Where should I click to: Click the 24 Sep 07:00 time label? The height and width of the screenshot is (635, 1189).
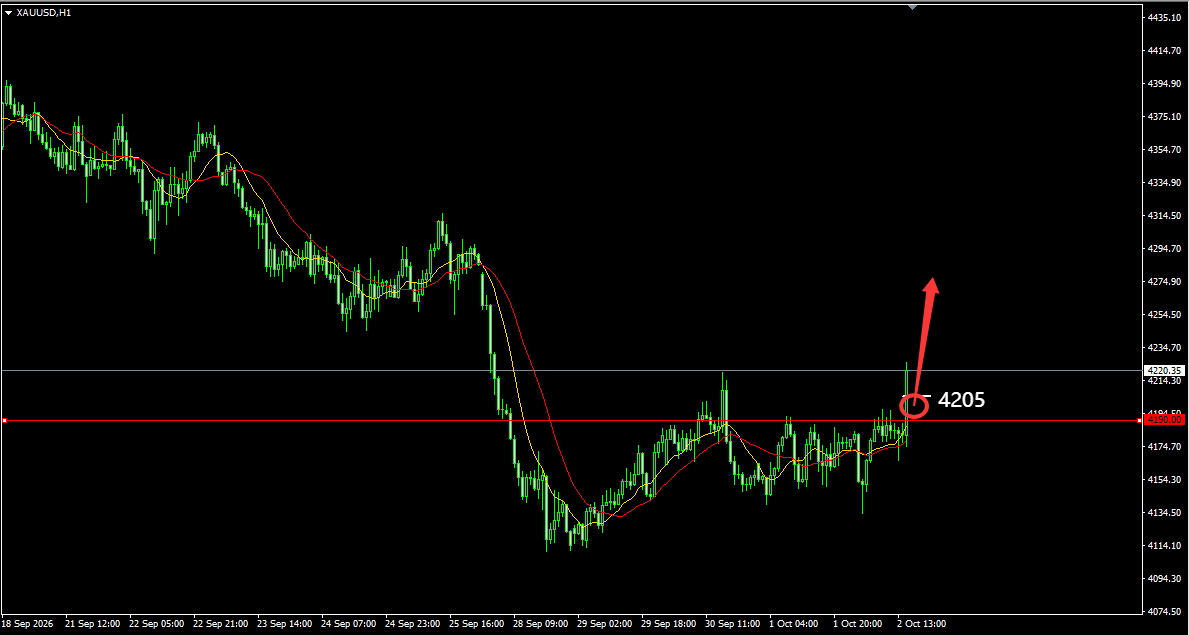tap(348, 624)
